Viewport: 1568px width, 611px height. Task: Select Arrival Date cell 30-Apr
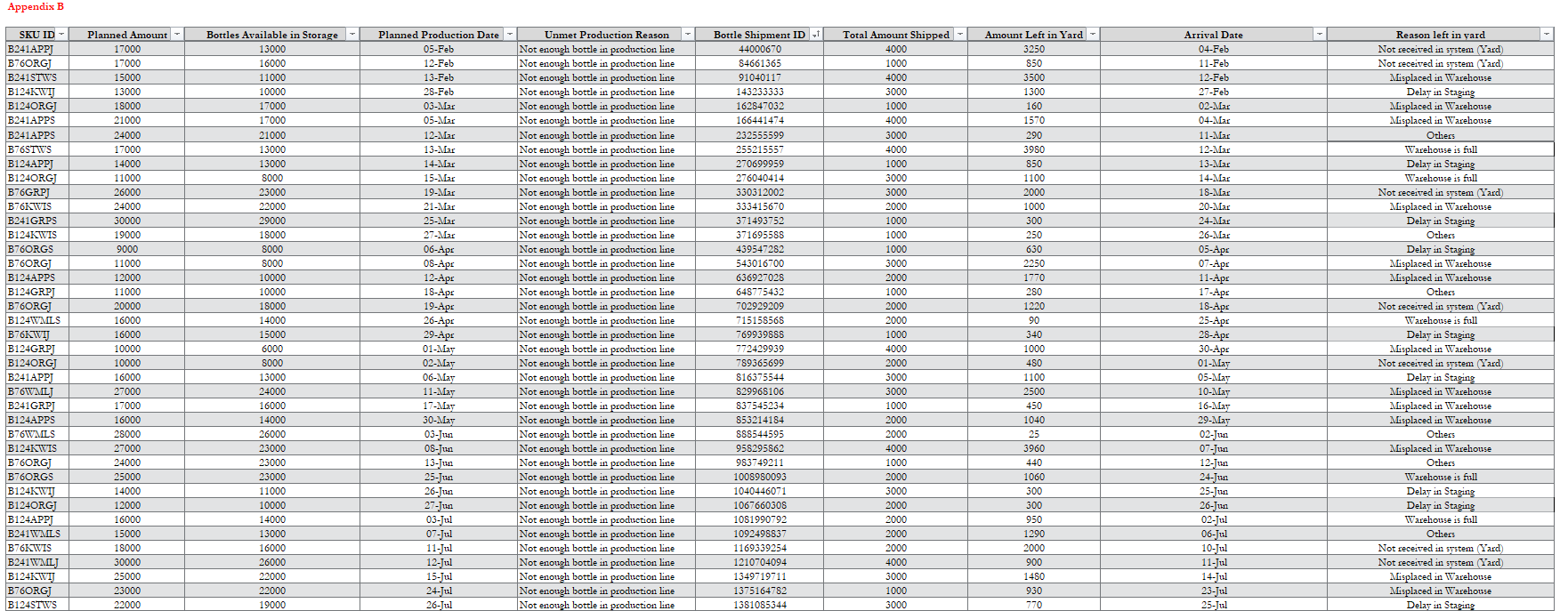coord(1214,349)
